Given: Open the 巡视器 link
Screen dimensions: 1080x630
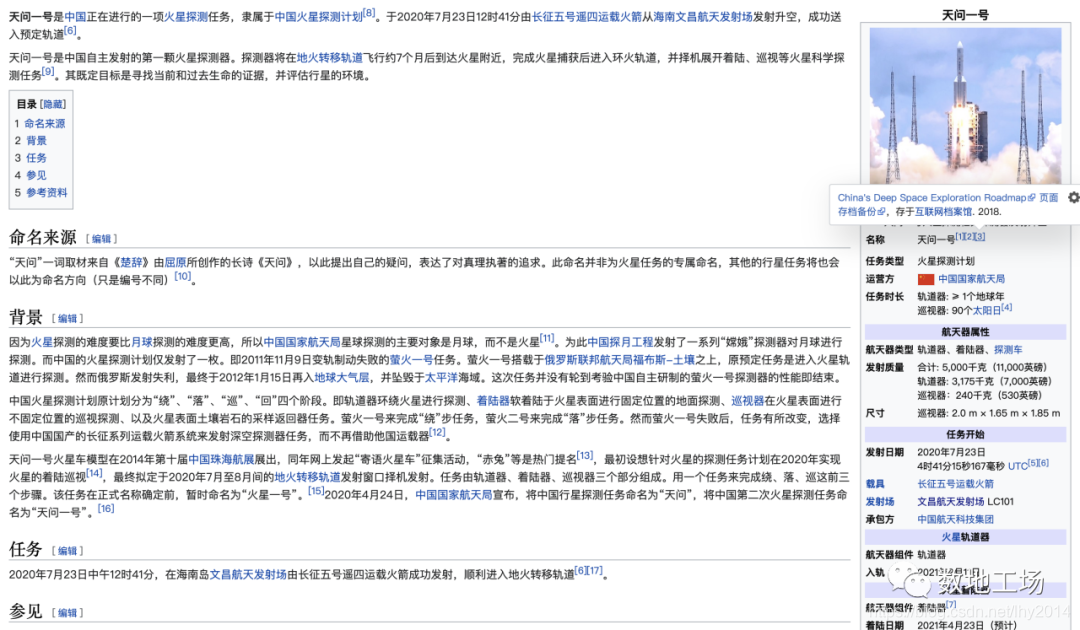Looking at the screenshot, I should tap(747, 401).
